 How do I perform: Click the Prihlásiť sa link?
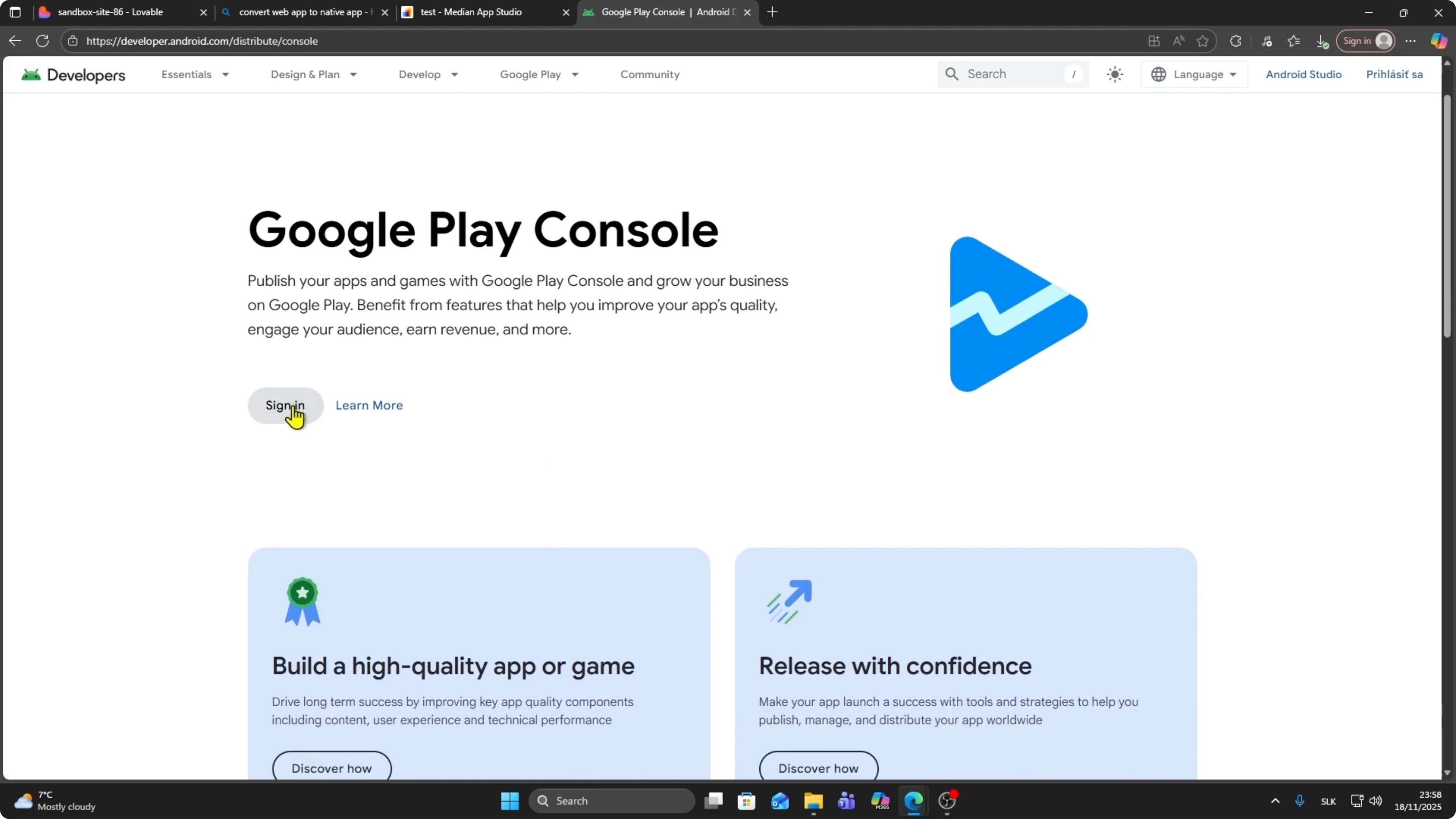[x=1394, y=75]
